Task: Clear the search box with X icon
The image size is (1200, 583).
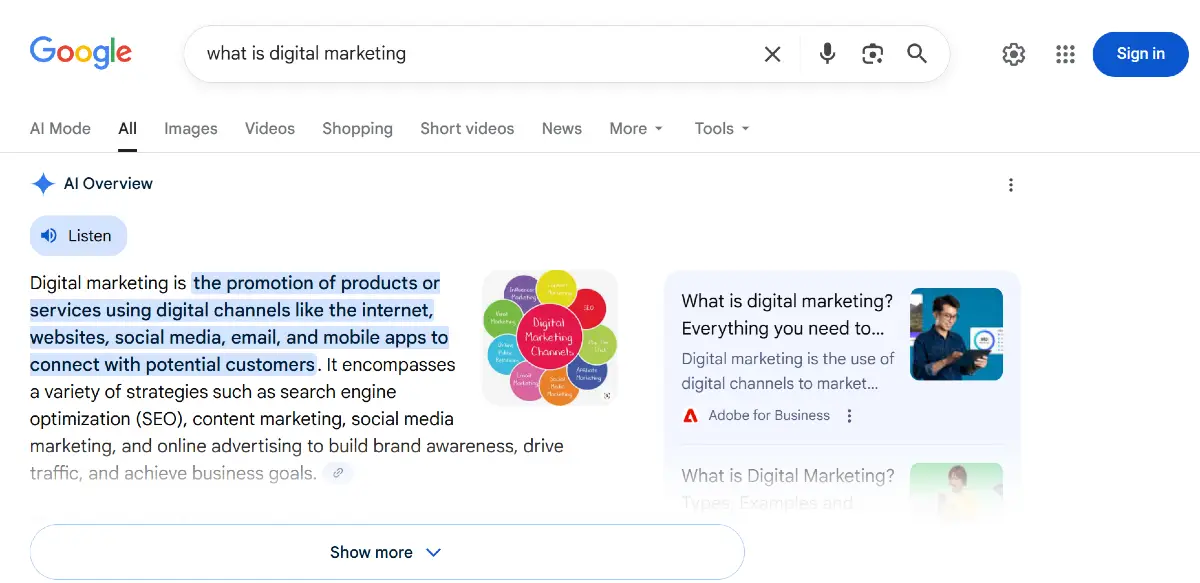Action: point(772,54)
